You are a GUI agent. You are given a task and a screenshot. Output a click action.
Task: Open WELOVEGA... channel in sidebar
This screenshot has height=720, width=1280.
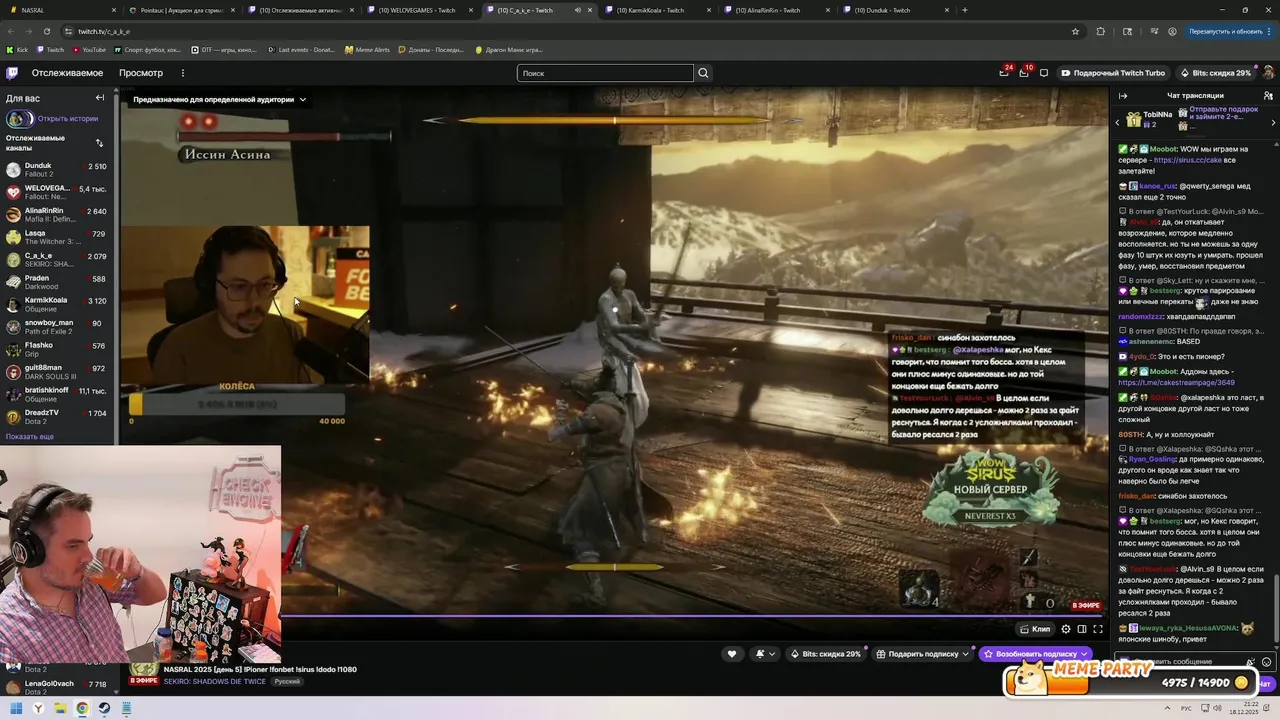click(x=58, y=192)
